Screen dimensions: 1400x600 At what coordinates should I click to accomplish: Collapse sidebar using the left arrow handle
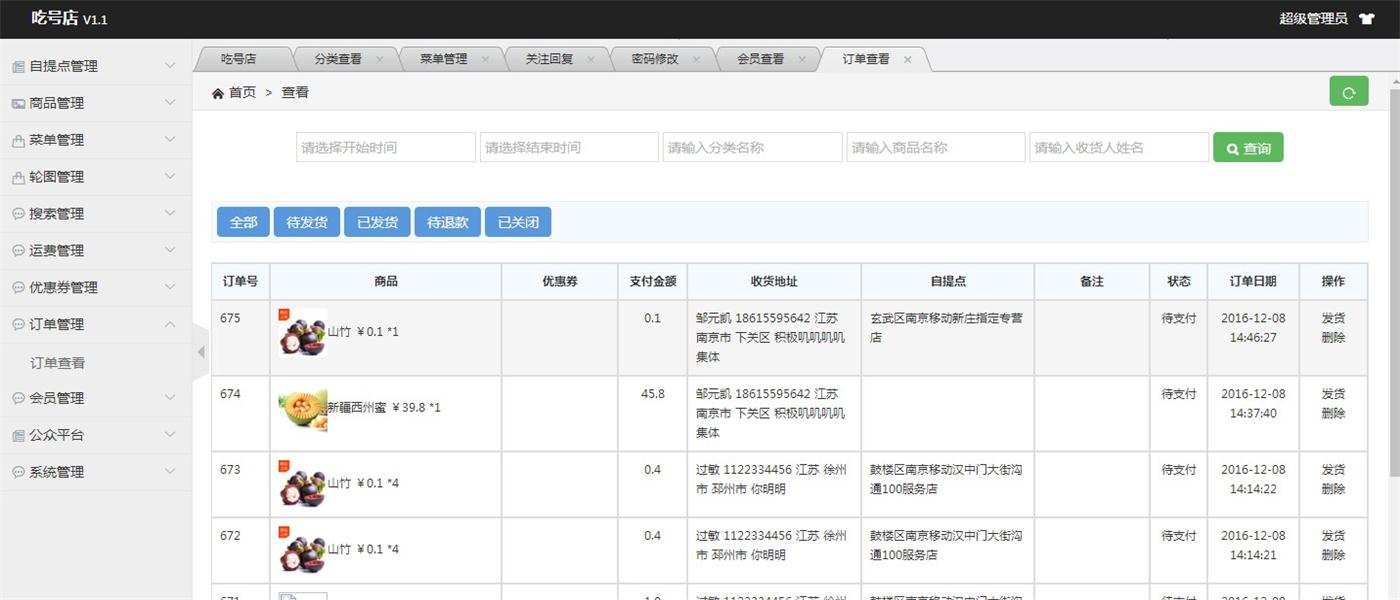click(200, 352)
